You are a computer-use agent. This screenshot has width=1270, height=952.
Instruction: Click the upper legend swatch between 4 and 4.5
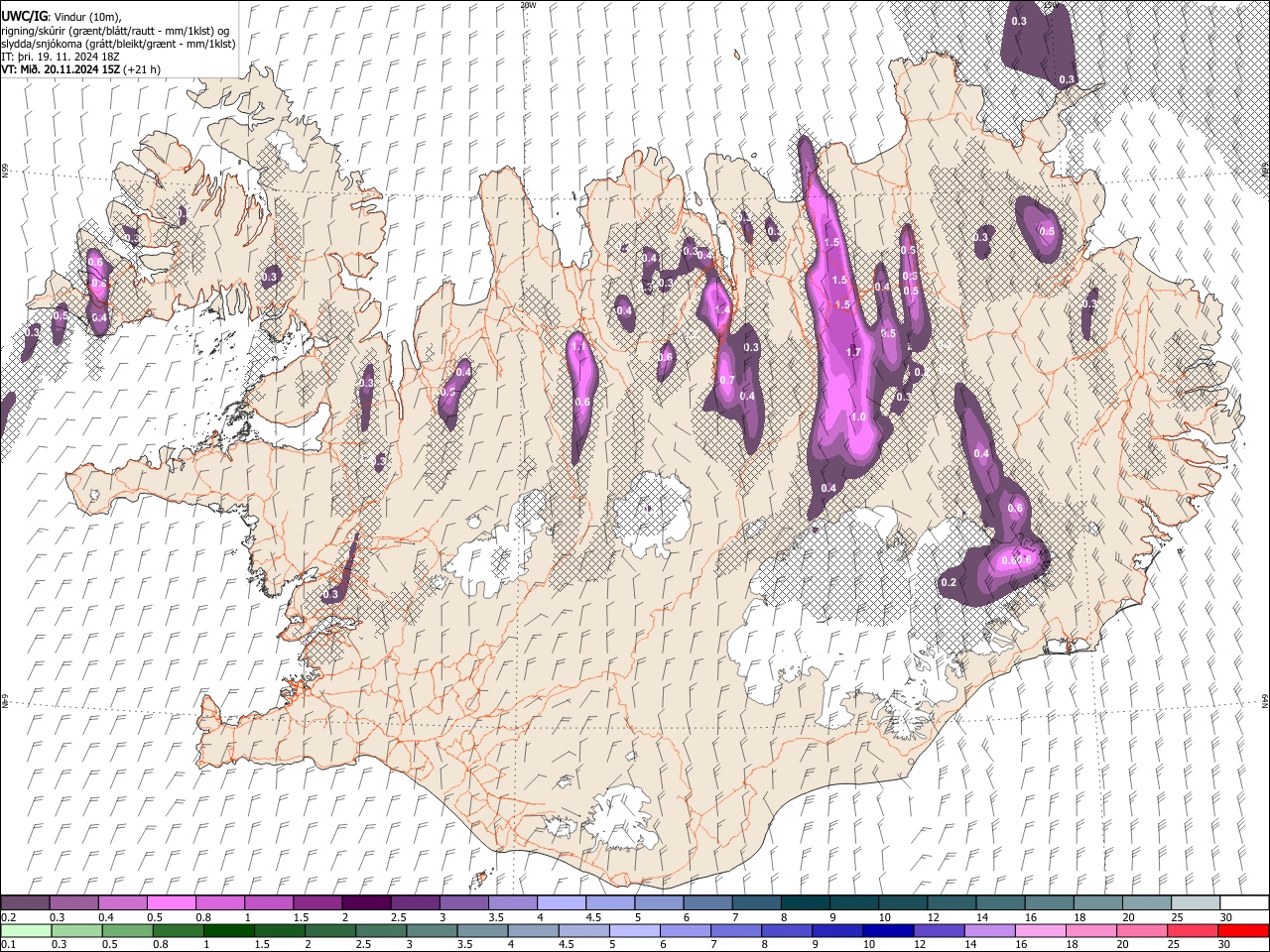tap(562, 903)
